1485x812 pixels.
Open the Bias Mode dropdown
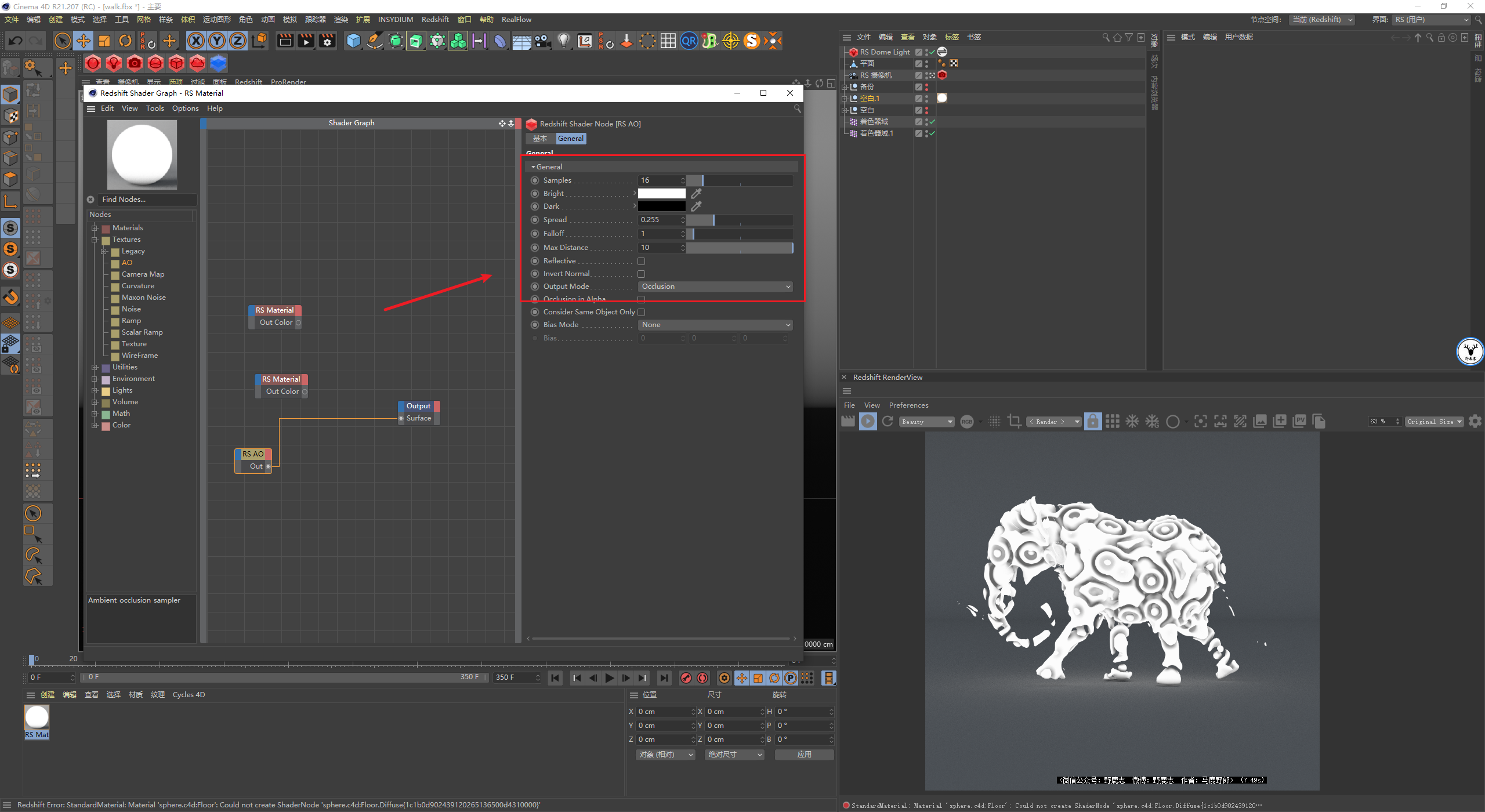(715, 325)
